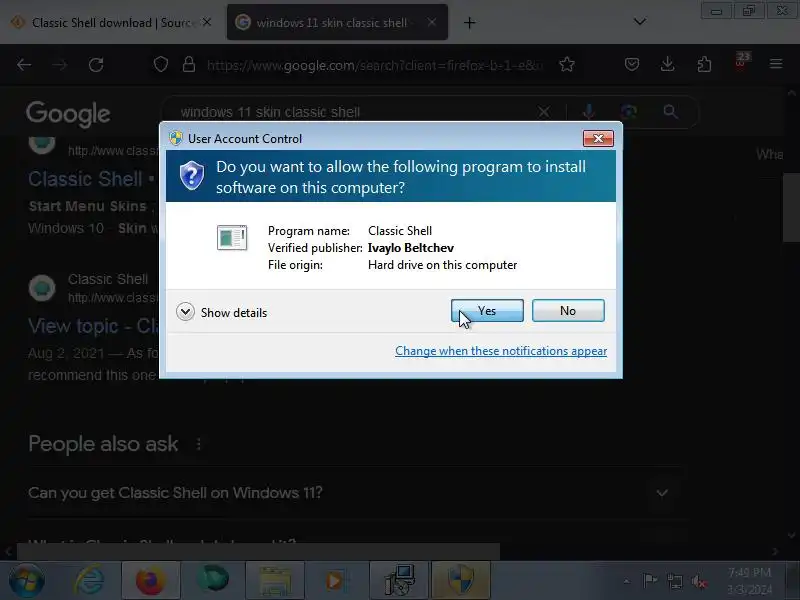Click the page horizontal scrollbar
Image resolution: width=800 pixels, height=600 pixels.
pyautogui.click(x=258, y=551)
